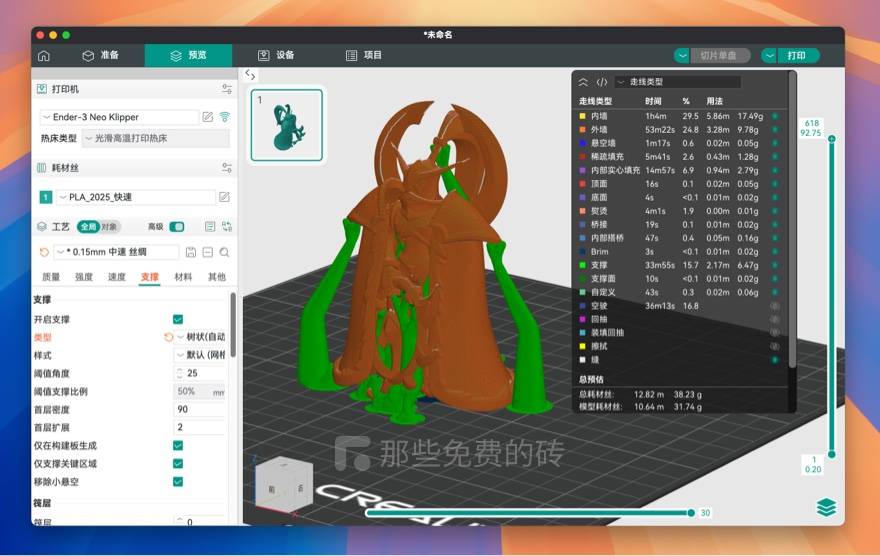This screenshot has width=880, height=556.
Task: Select the Ender-3 Neo Klipper printer dropdown
Action: [x=119, y=117]
